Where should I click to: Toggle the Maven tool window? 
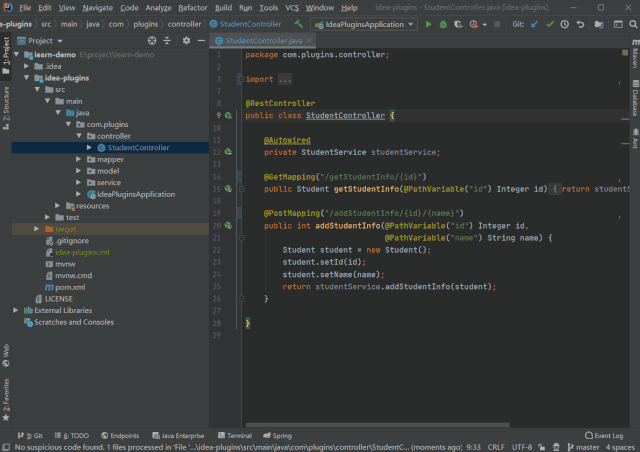point(634,59)
